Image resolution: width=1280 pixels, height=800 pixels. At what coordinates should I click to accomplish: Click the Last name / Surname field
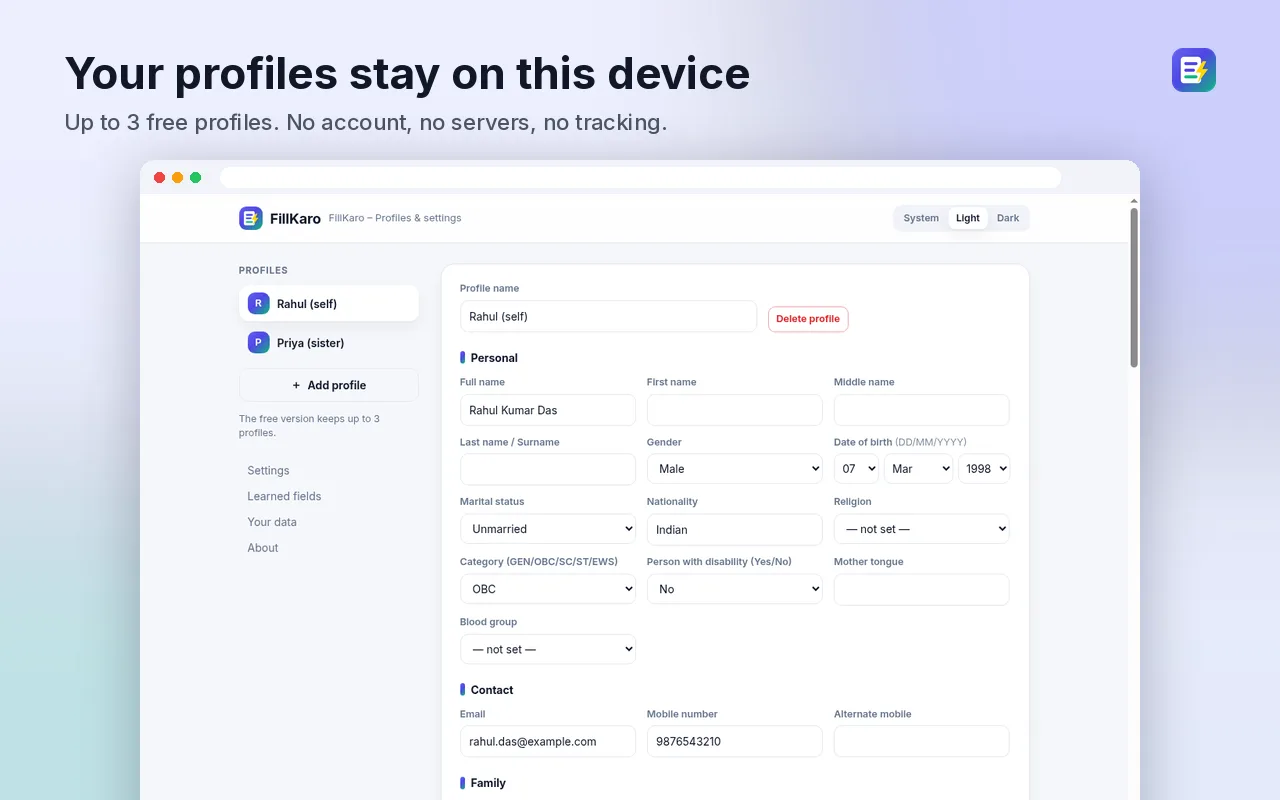coord(548,470)
